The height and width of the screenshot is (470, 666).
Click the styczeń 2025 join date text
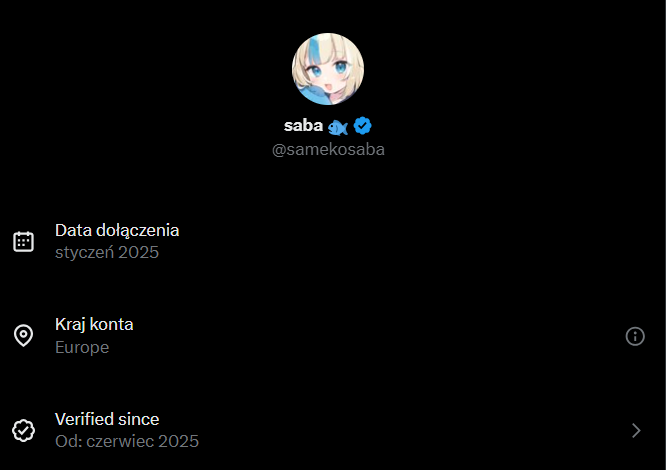coord(107,253)
